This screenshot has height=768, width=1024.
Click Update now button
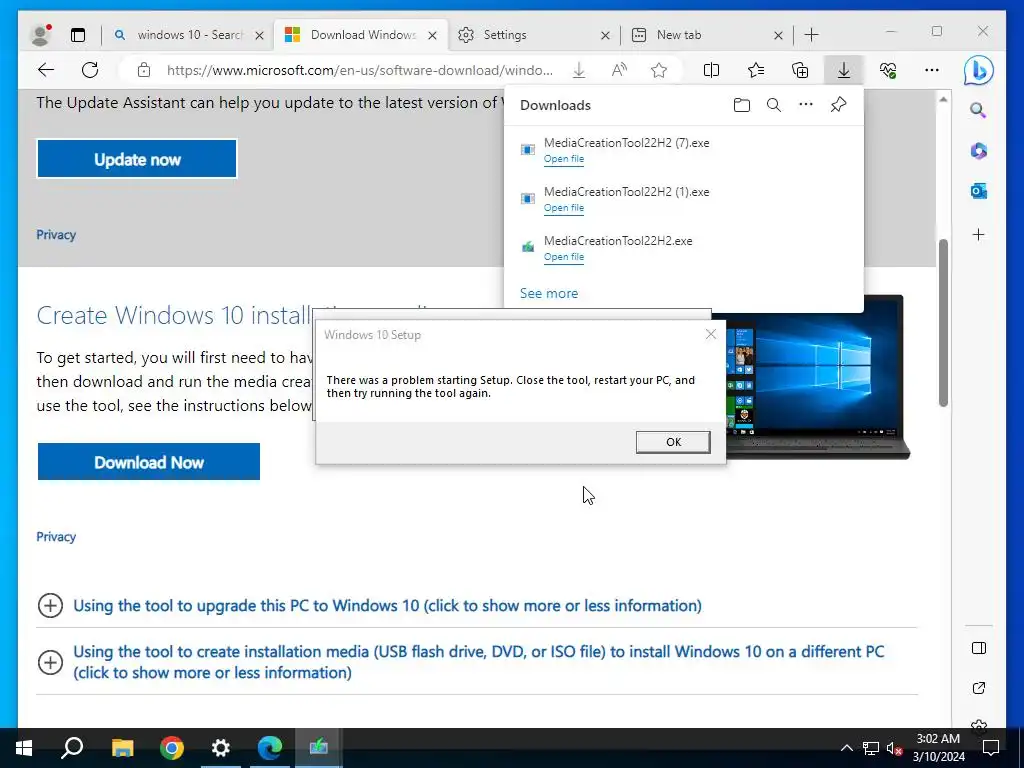click(137, 159)
